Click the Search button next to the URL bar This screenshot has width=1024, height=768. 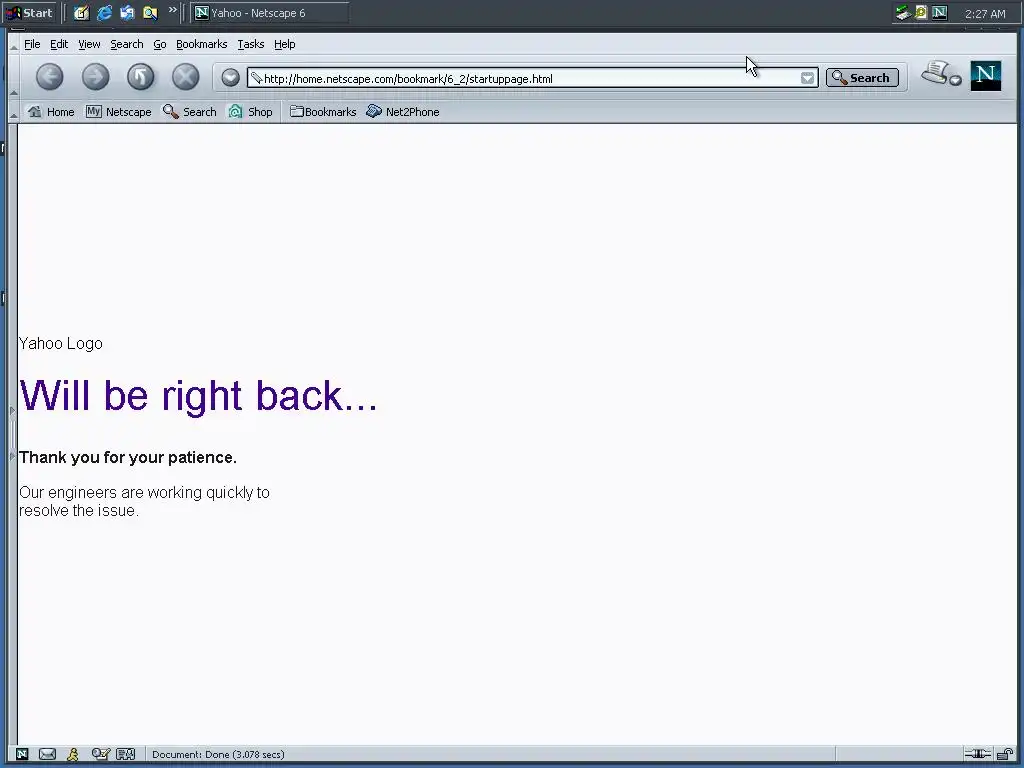(862, 78)
